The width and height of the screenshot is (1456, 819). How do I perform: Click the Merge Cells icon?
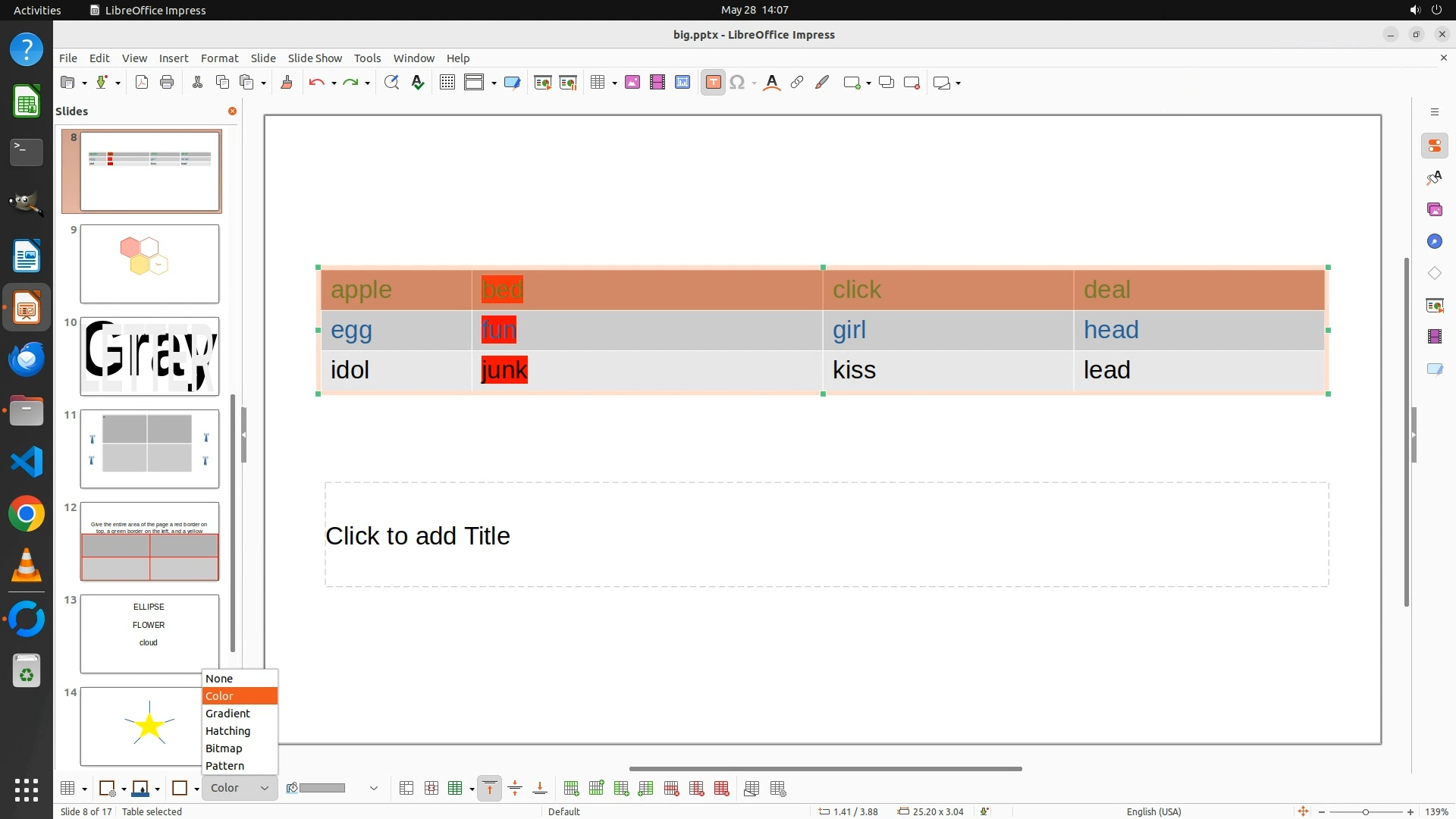coord(406,789)
